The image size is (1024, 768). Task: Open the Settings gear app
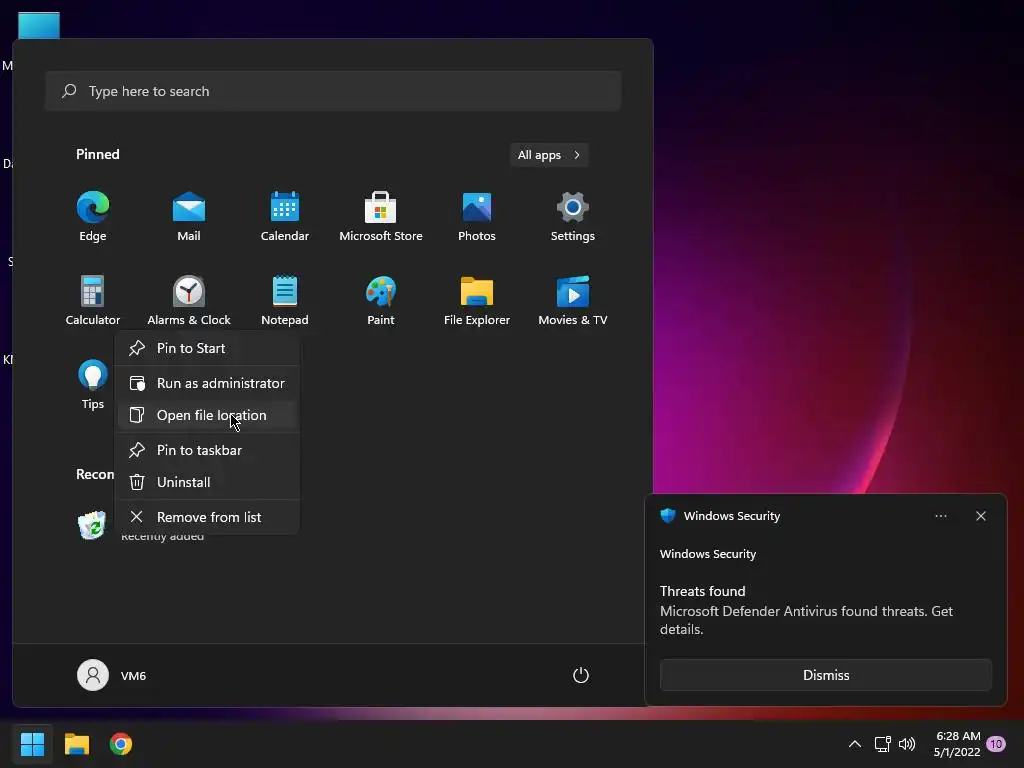(x=573, y=216)
